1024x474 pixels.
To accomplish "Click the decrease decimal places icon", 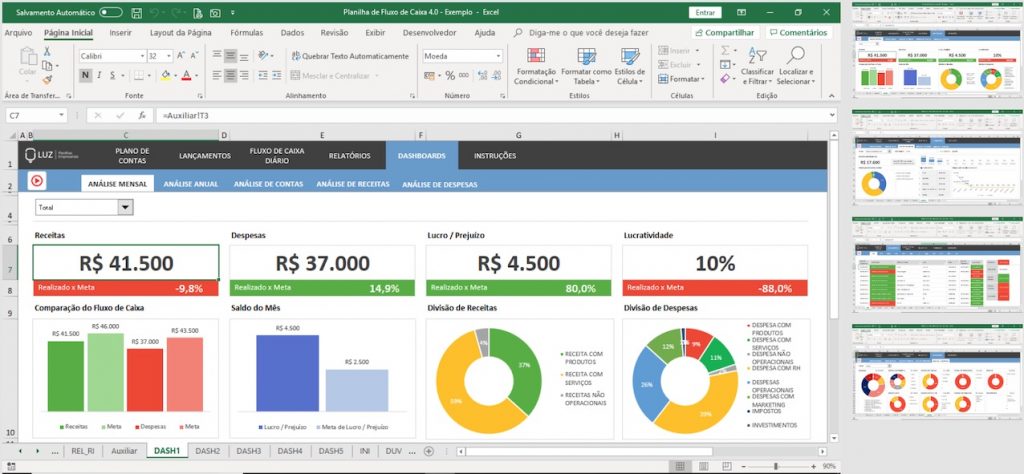I will (494, 76).
